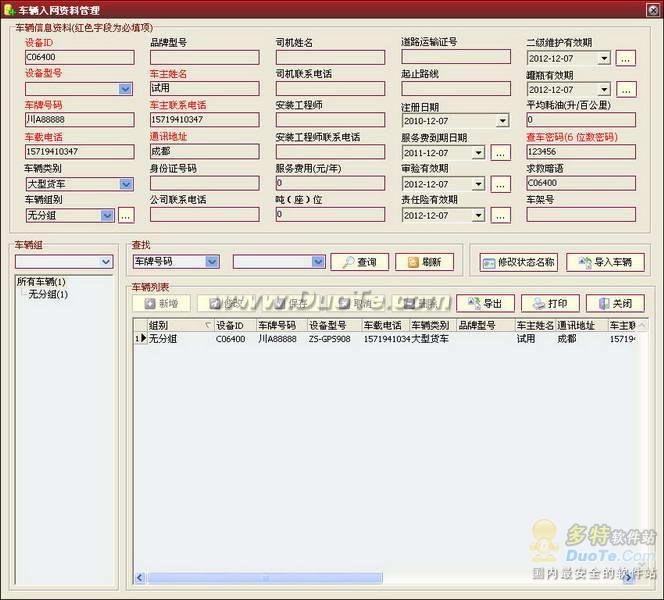Click the 查询 search button
664x600 pixels.
pos(360,262)
